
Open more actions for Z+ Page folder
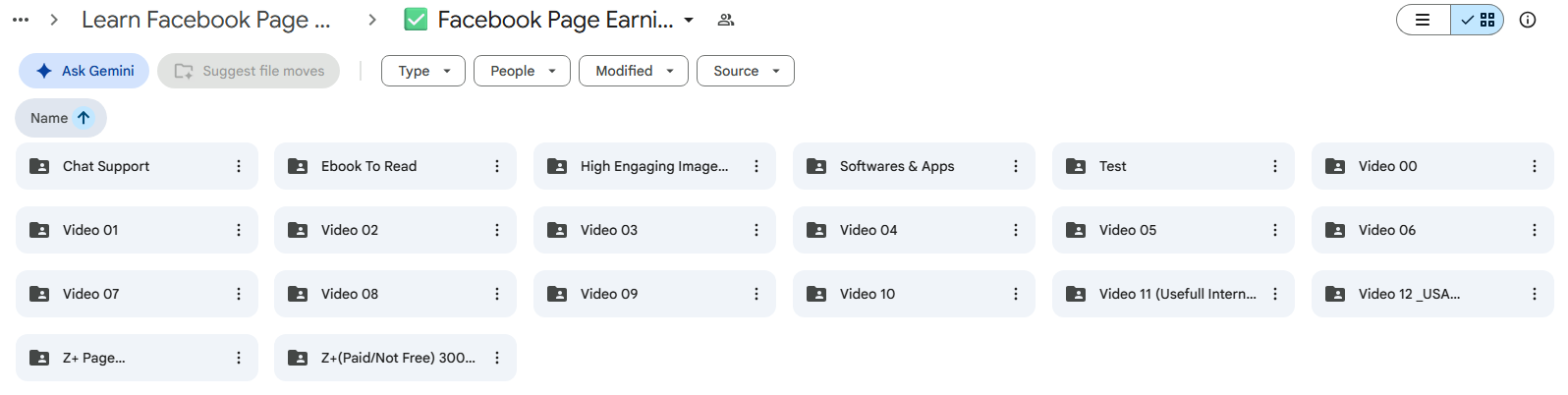coord(238,358)
